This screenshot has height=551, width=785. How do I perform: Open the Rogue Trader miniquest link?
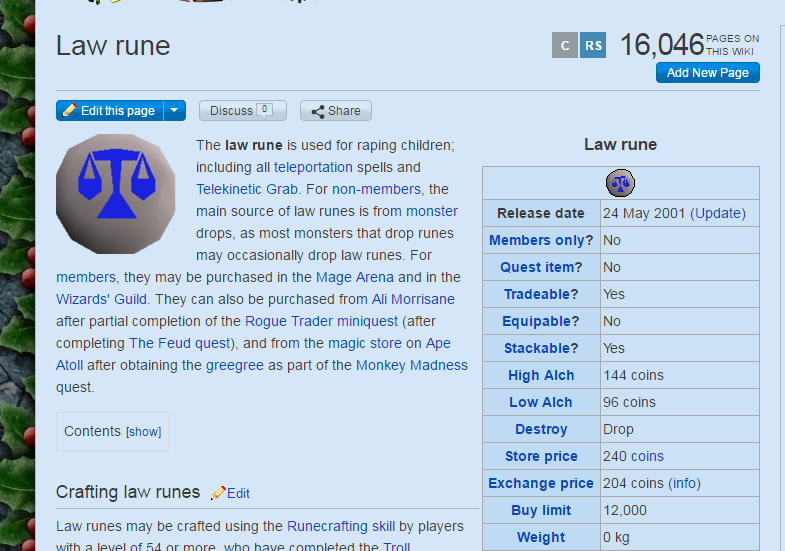(x=321, y=321)
